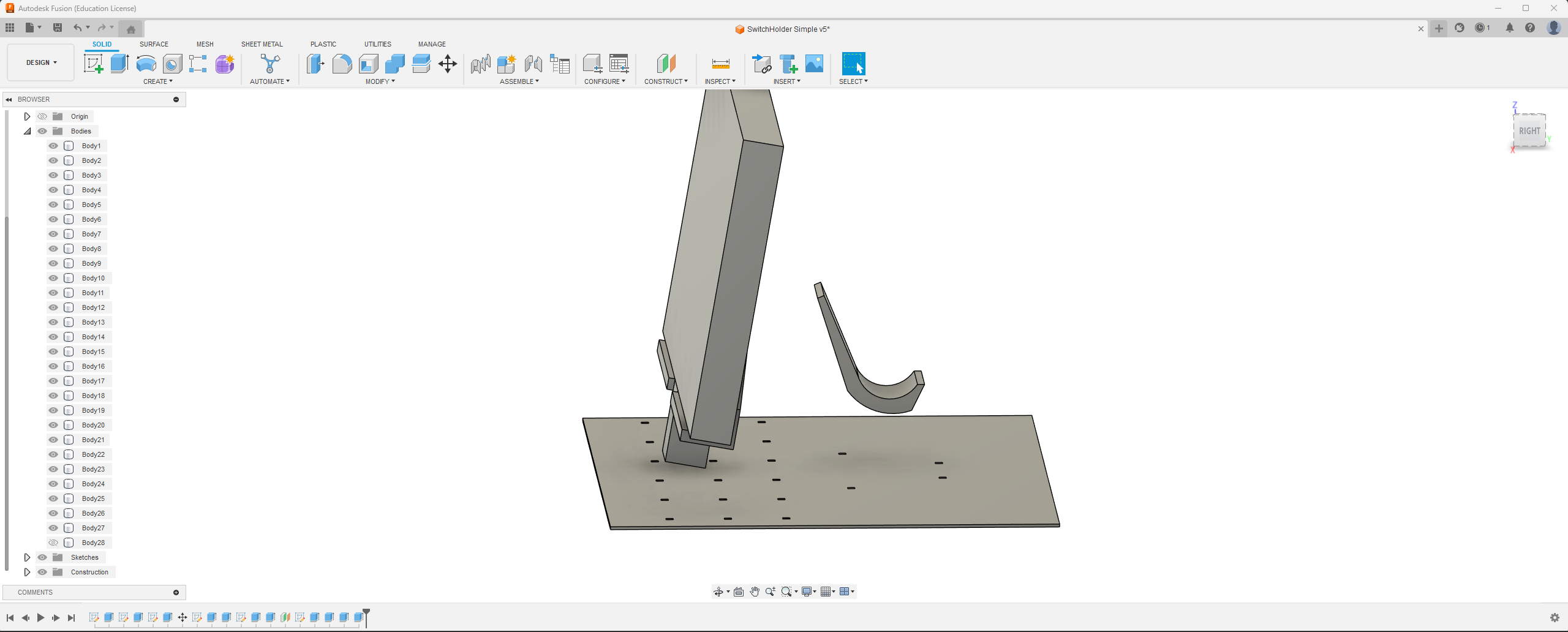The image size is (1568, 632).
Task: Open a new design tab with plus
Action: [x=1439, y=28]
